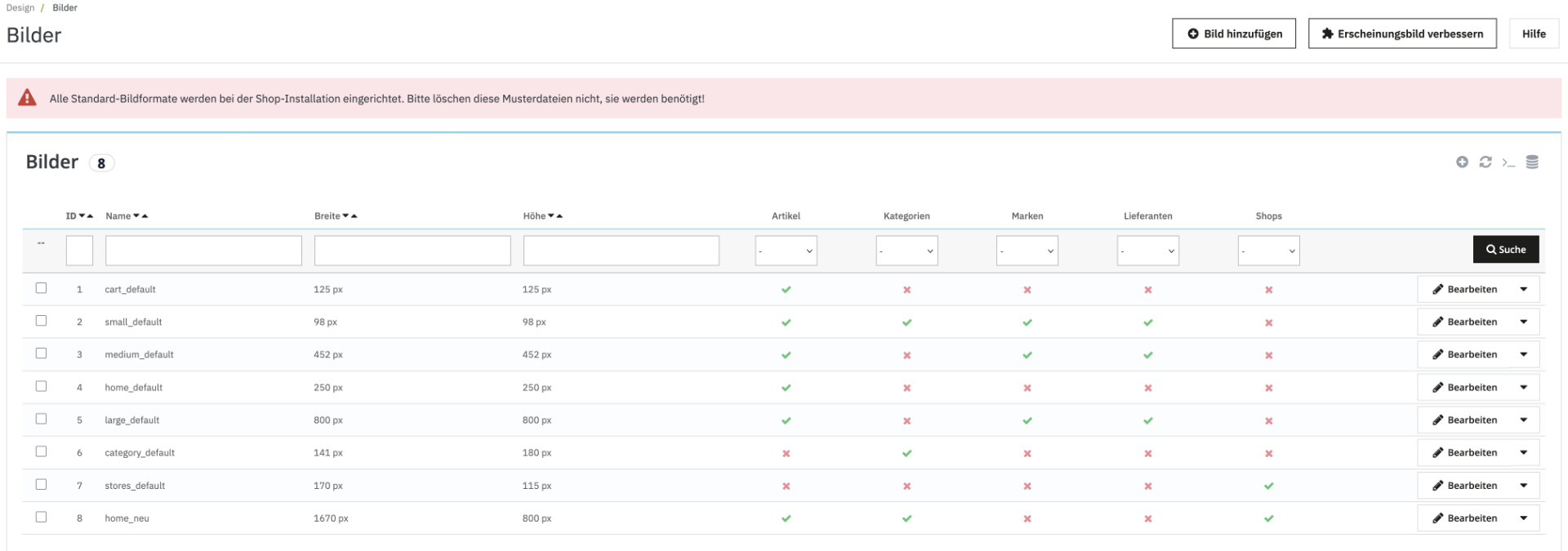Show SQL query via the terminal icon
This screenshot has width=1568, height=551.
point(1508,163)
